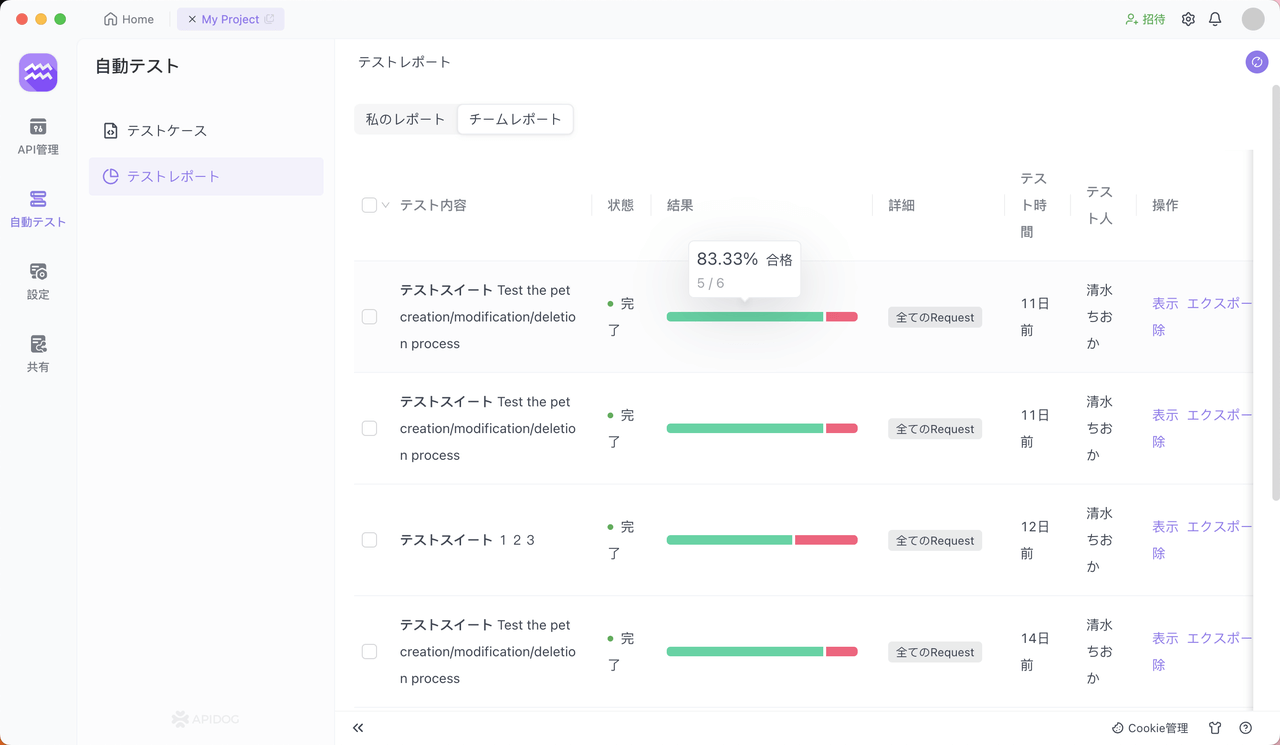Viewport: 1280px width, 745px height.
Task: Select テストレポート in the sidebar
Action: click(206, 176)
